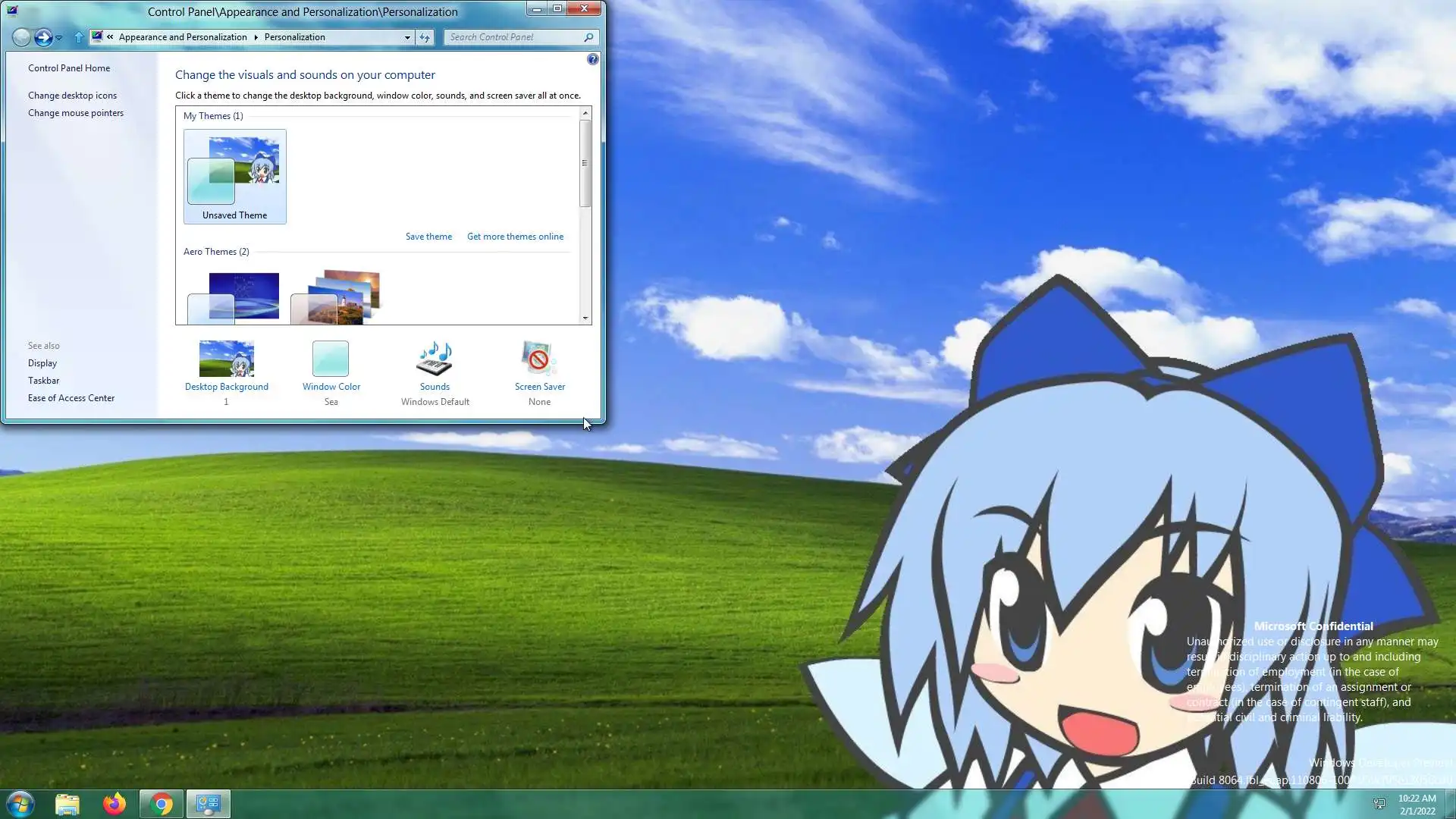Click the Search Control Panel field
The height and width of the screenshot is (819, 1456).
point(514,37)
